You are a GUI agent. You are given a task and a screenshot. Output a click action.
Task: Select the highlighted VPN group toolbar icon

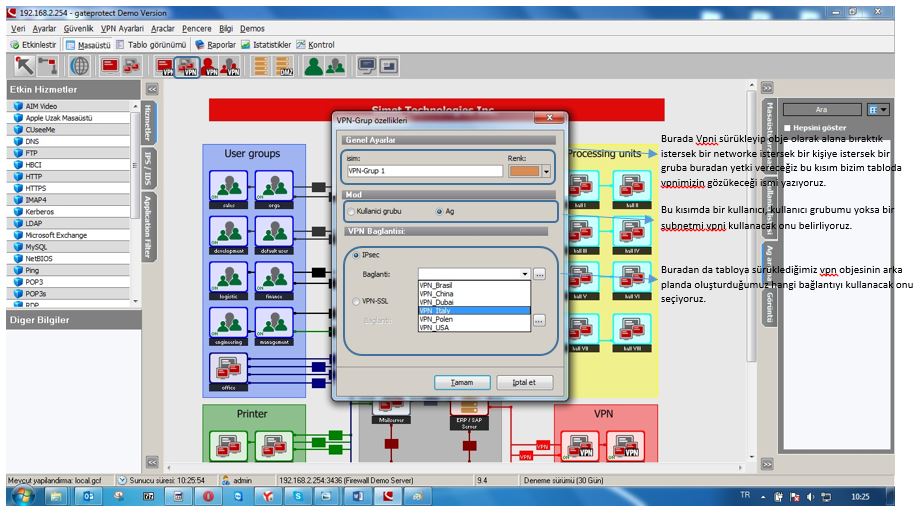(186, 67)
